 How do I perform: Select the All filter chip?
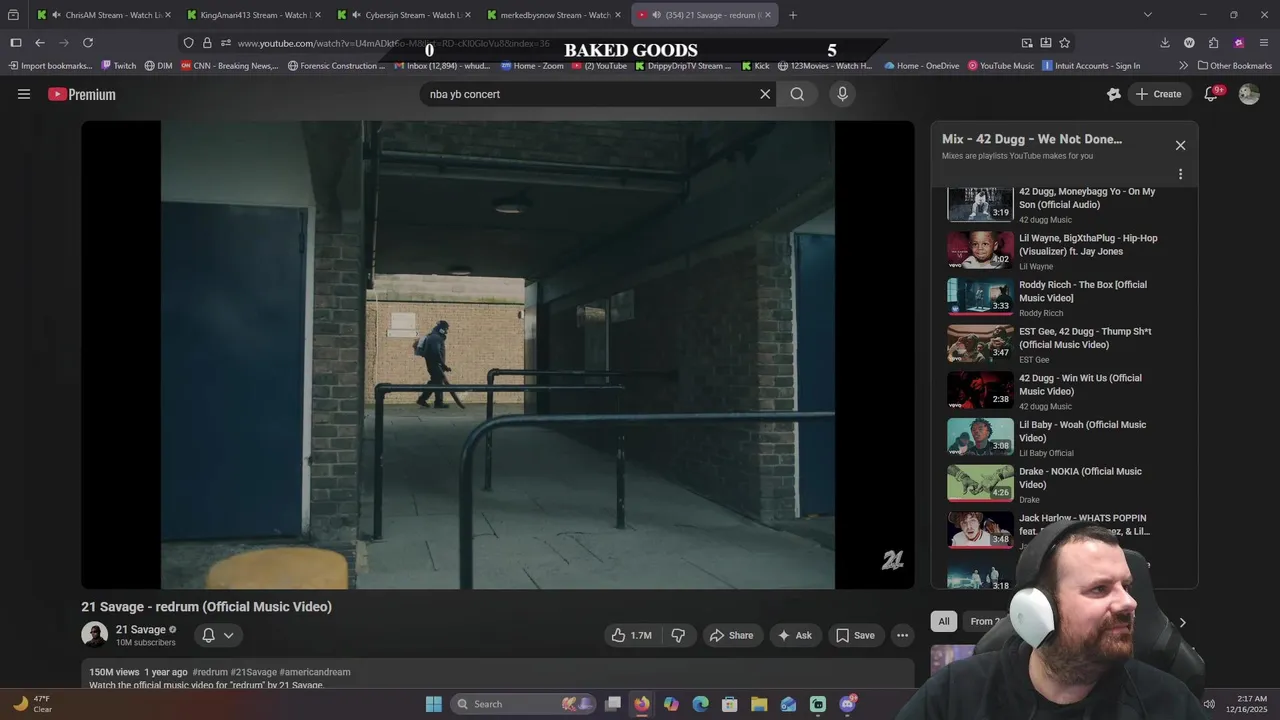943,621
